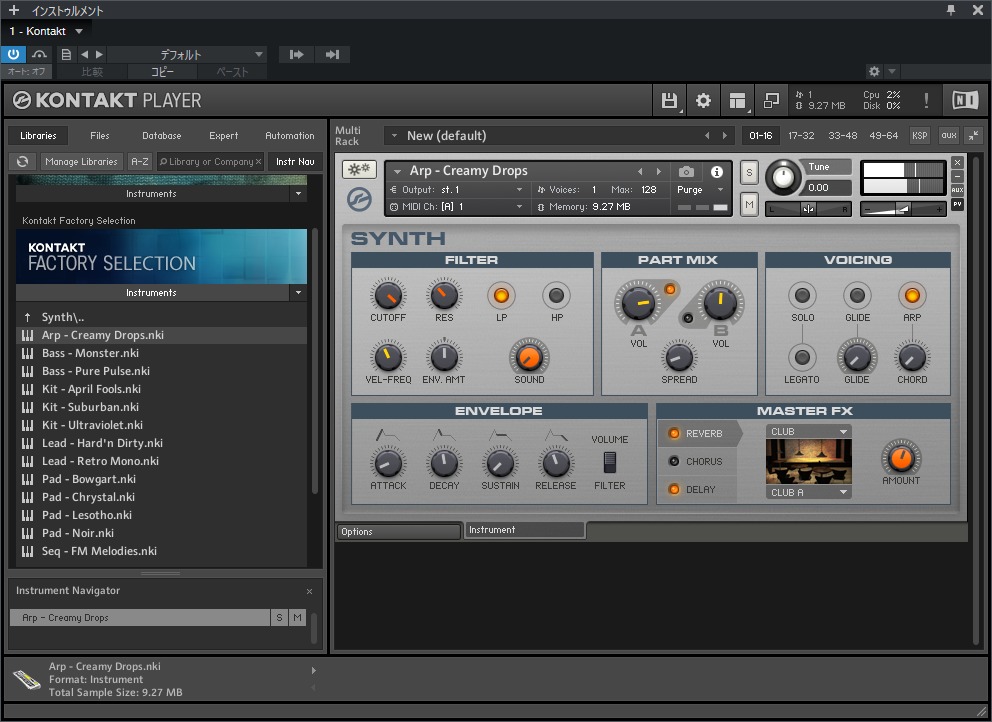Select the Options tab
The image size is (992, 722).
pos(399,532)
